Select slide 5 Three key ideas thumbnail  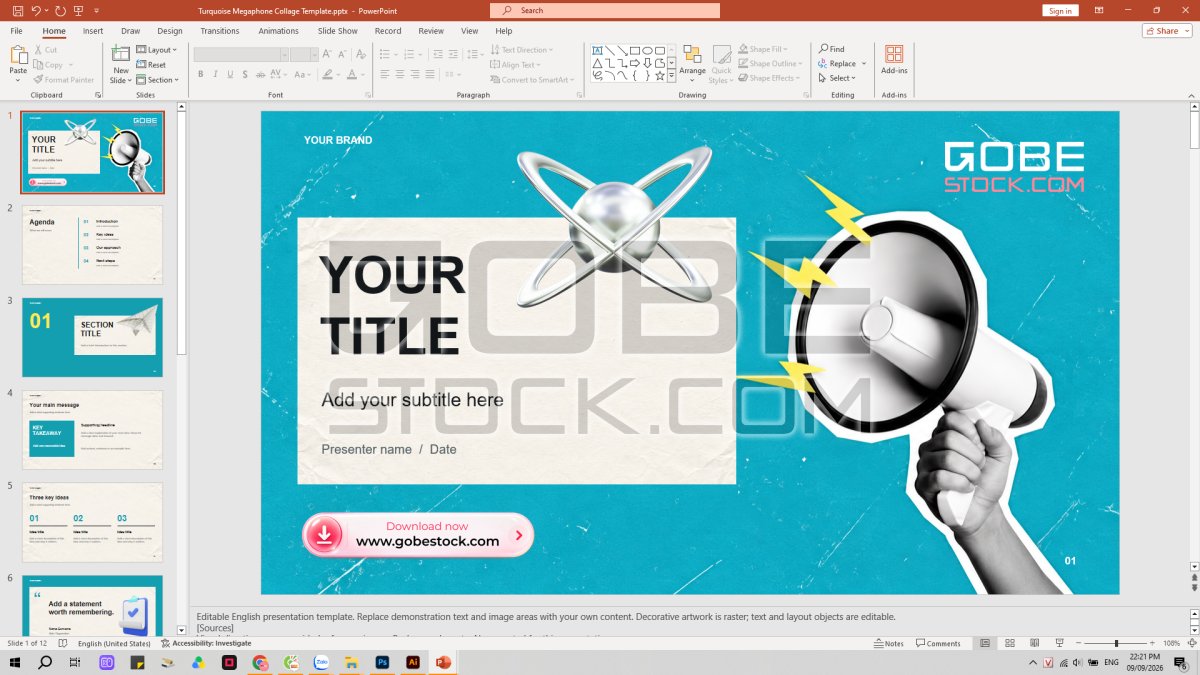[92, 522]
